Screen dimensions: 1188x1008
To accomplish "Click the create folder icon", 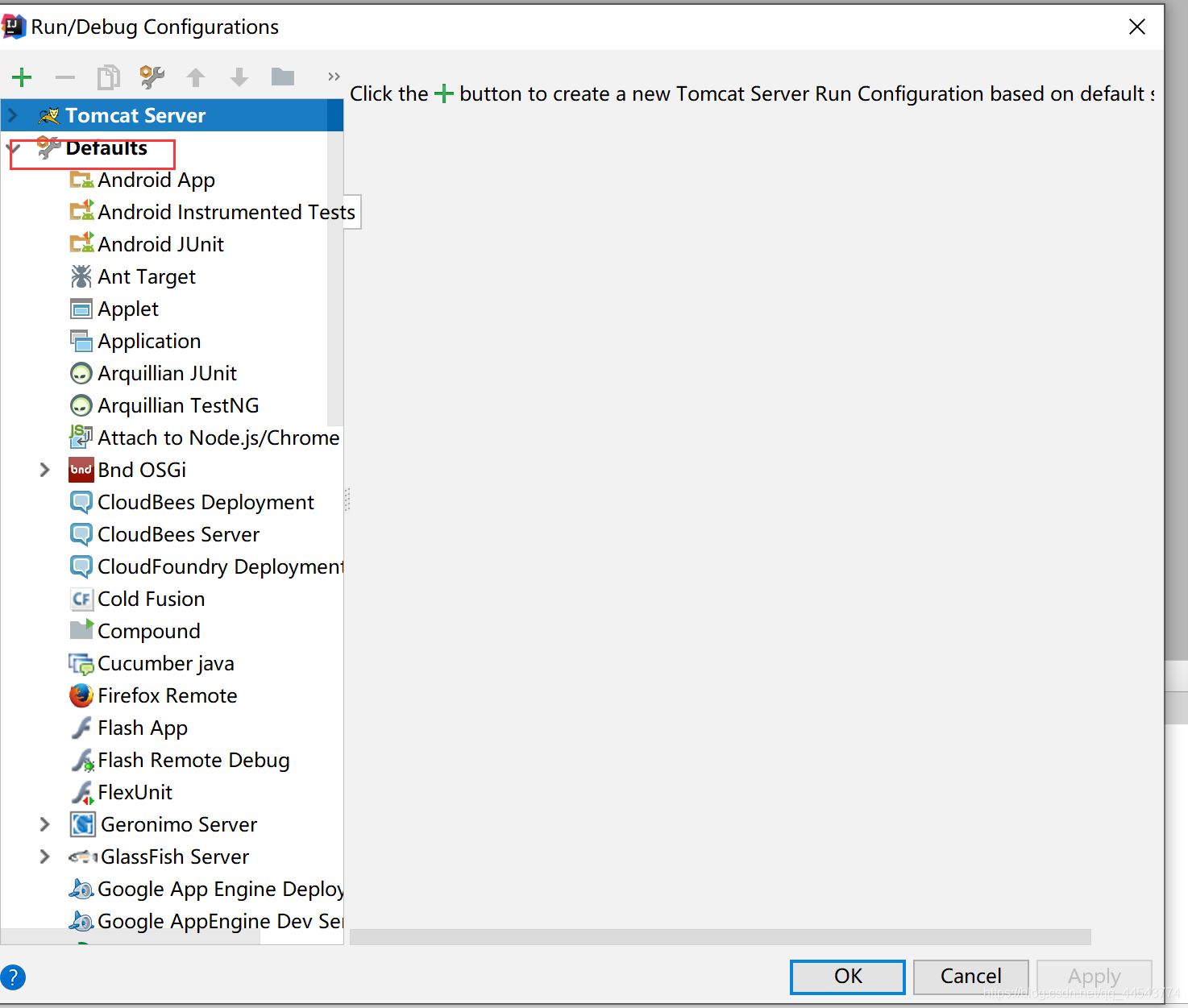I will 283,77.
